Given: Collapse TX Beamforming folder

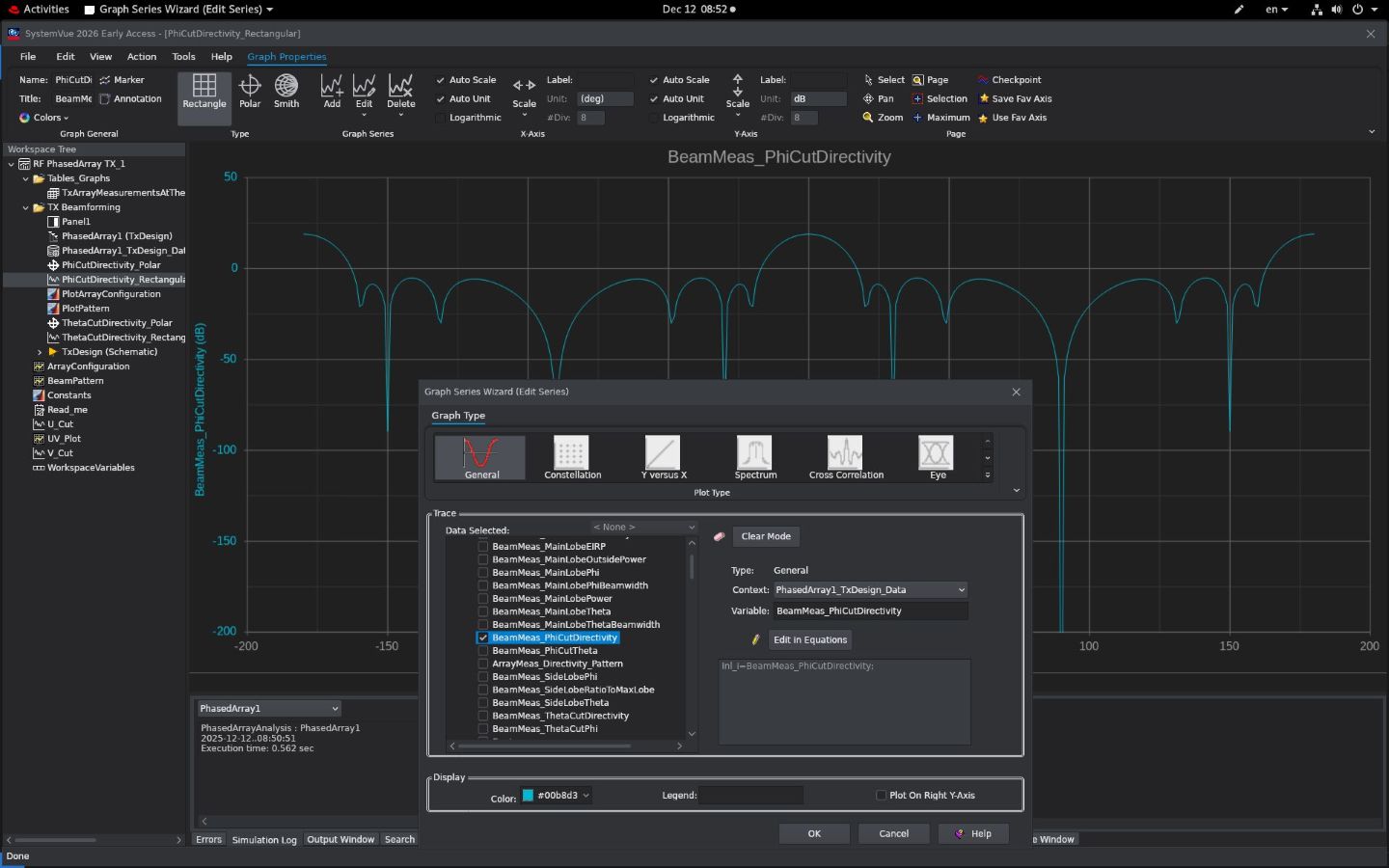Looking at the screenshot, I should (26, 207).
